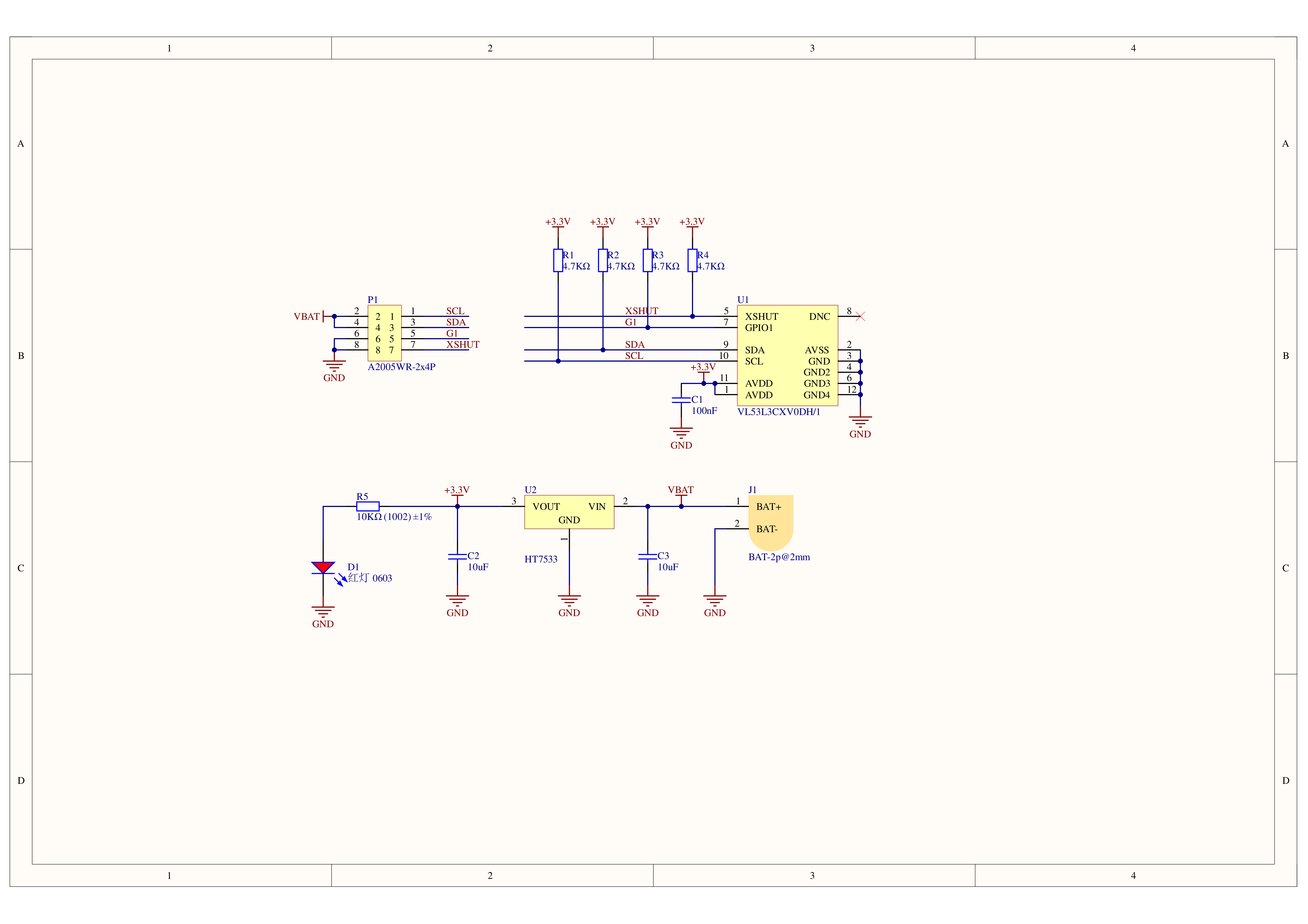Click the G1 net label at P1 pin 5
This screenshot has width=1308, height=924.
[452, 334]
